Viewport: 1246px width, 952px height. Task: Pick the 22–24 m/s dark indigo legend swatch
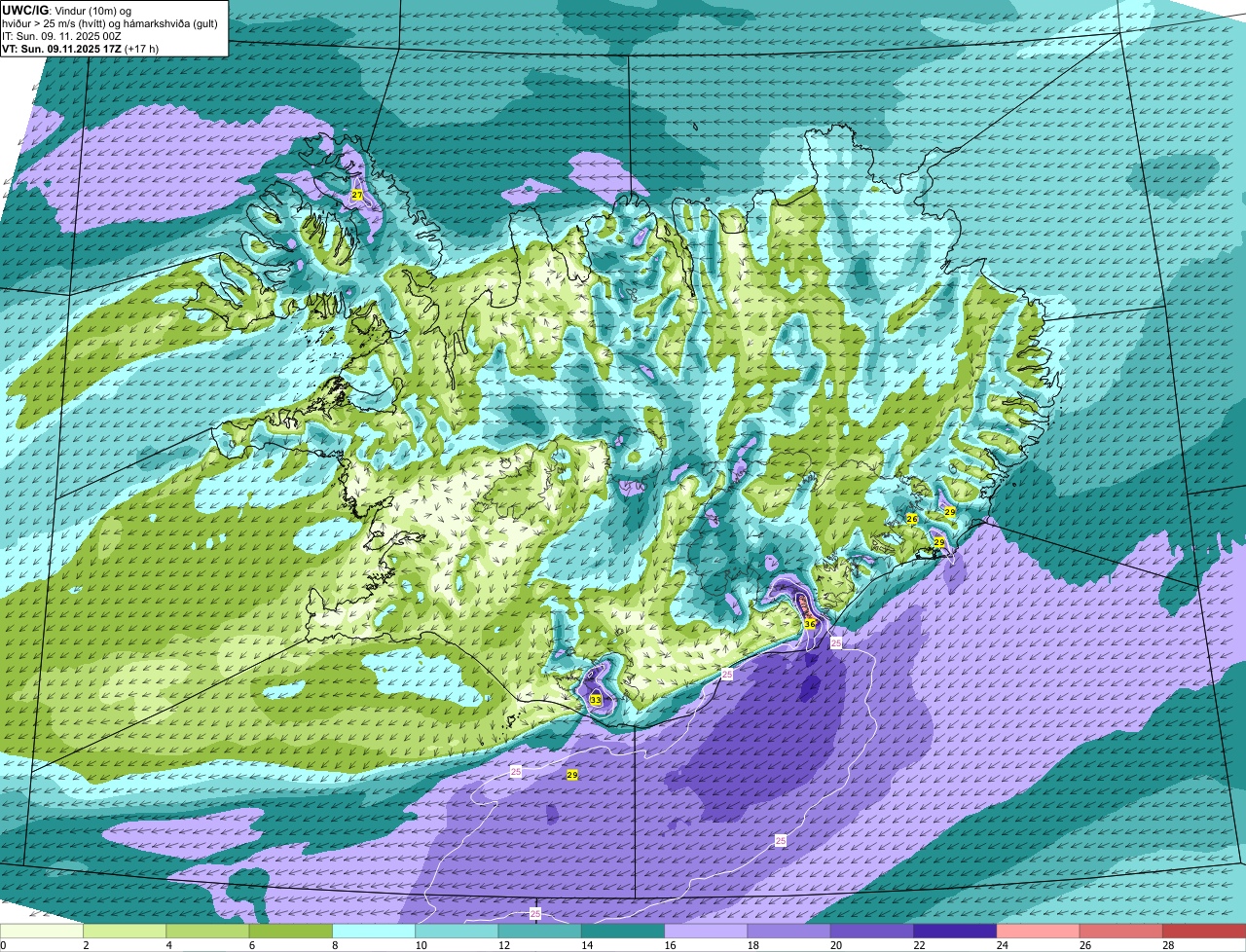coord(955,932)
